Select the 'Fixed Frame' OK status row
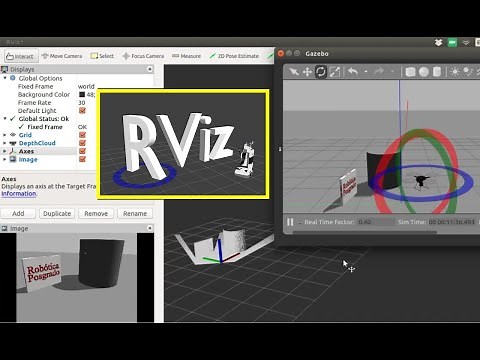The height and width of the screenshot is (360, 480). pos(45,127)
